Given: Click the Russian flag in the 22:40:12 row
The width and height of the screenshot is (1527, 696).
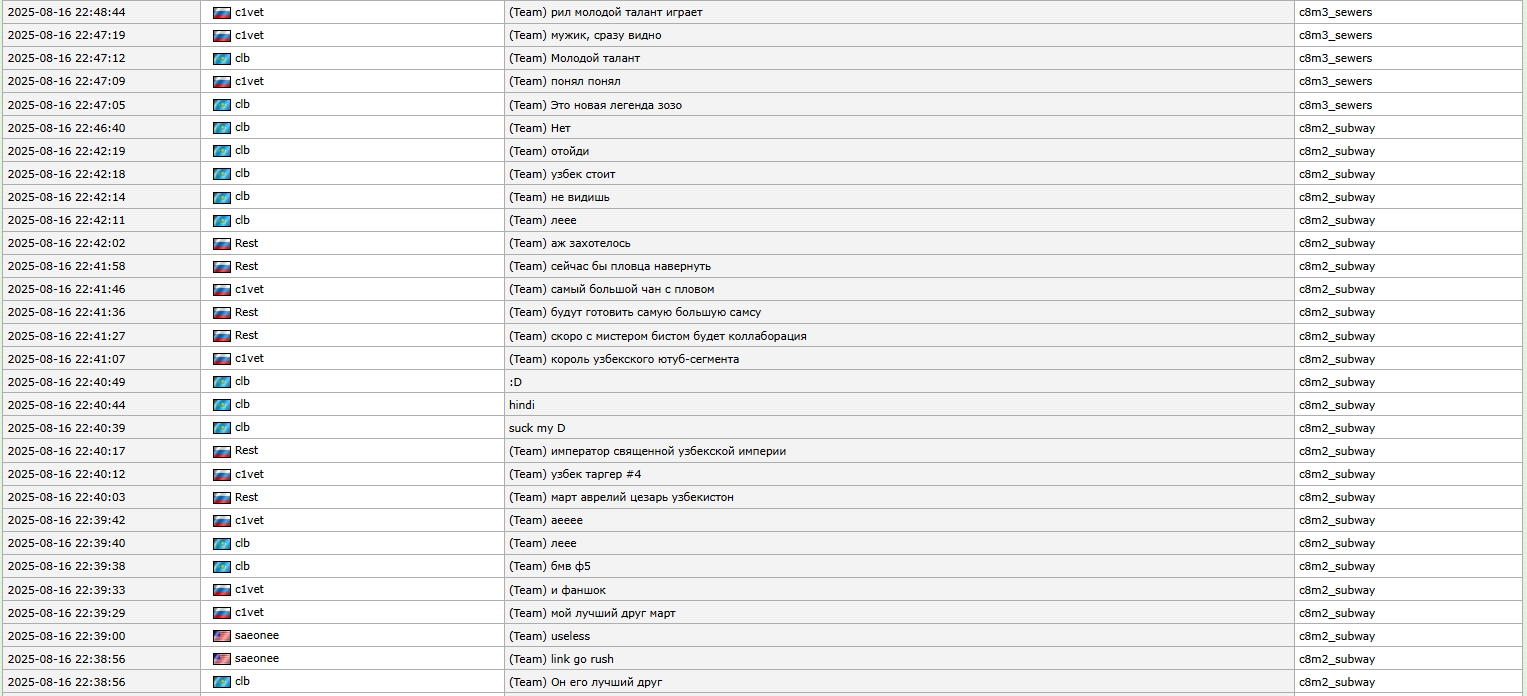Looking at the screenshot, I should click(x=222, y=474).
